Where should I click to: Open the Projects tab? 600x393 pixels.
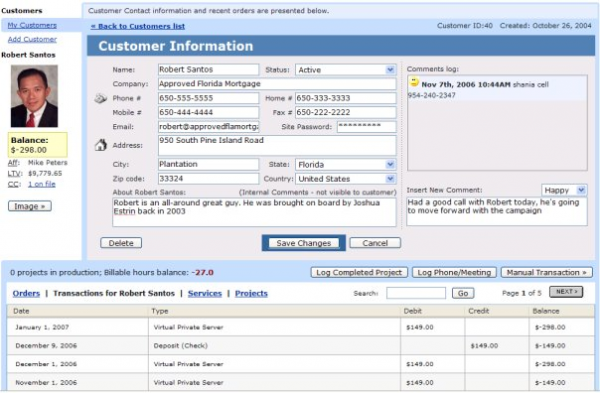pos(251,294)
